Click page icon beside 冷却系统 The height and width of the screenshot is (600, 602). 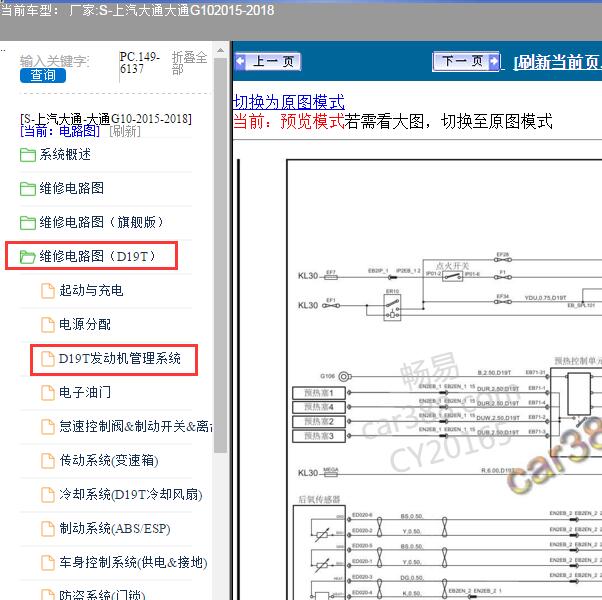(x=48, y=495)
